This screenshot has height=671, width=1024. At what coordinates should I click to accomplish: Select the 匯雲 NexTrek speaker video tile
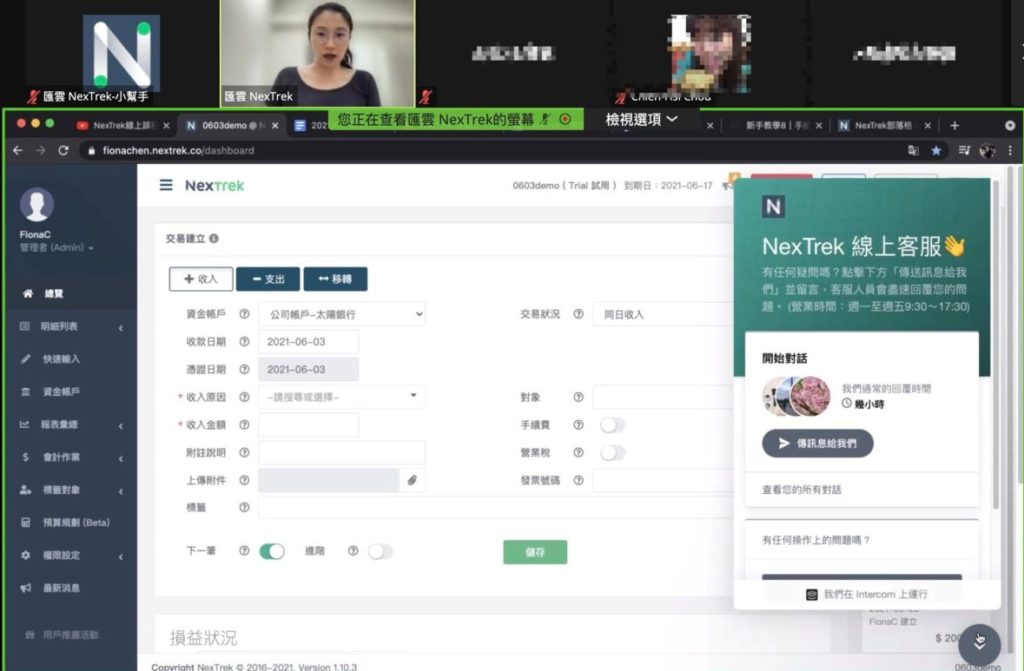[x=317, y=54]
